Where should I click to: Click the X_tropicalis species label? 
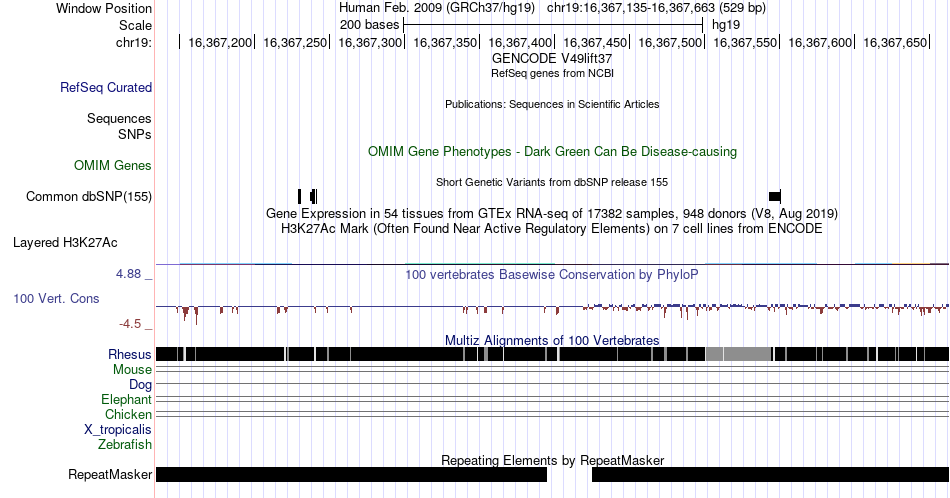tap(118, 430)
